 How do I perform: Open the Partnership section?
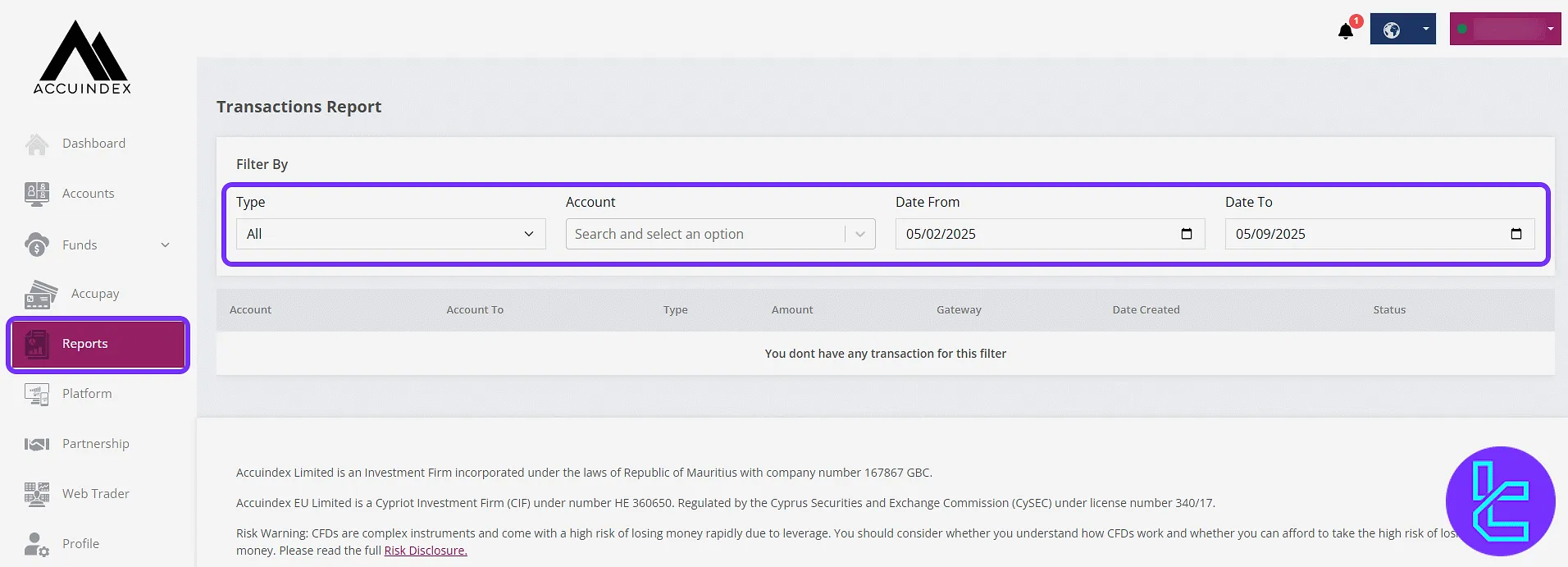[x=98, y=444]
